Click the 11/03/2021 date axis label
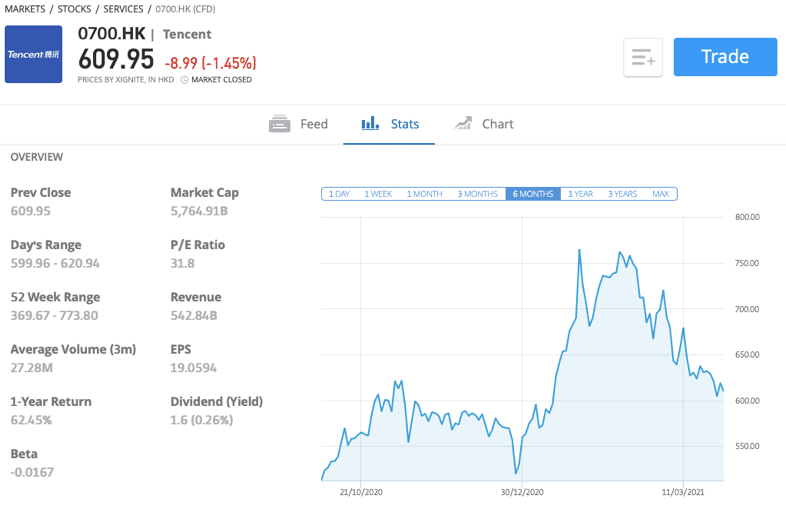The height and width of the screenshot is (506, 786). pos(683,492)
